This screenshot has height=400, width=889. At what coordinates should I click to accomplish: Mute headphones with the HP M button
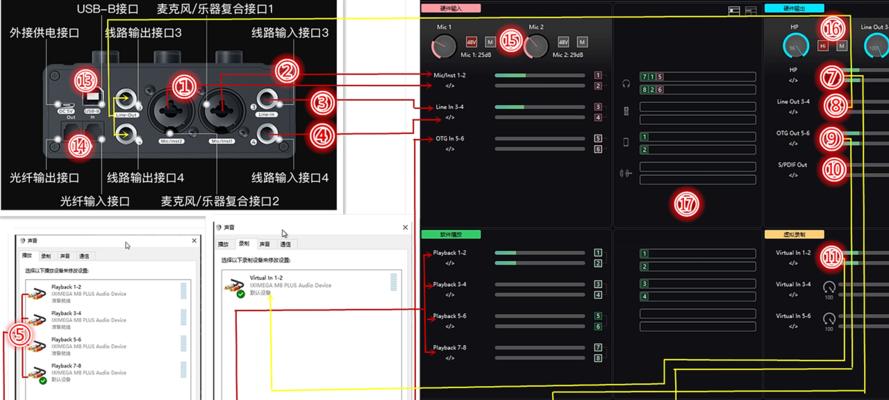842,45
